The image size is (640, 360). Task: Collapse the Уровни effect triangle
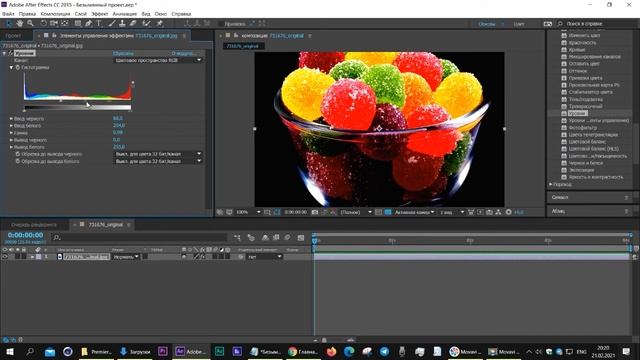coord(5,53)
